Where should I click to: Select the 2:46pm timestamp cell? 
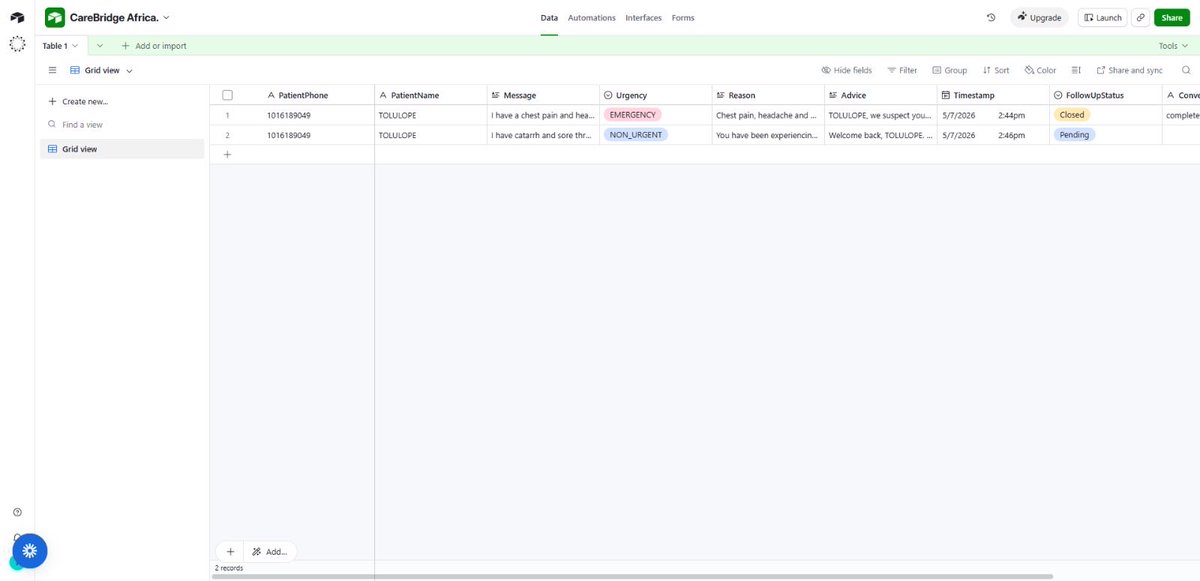point(994,135)
